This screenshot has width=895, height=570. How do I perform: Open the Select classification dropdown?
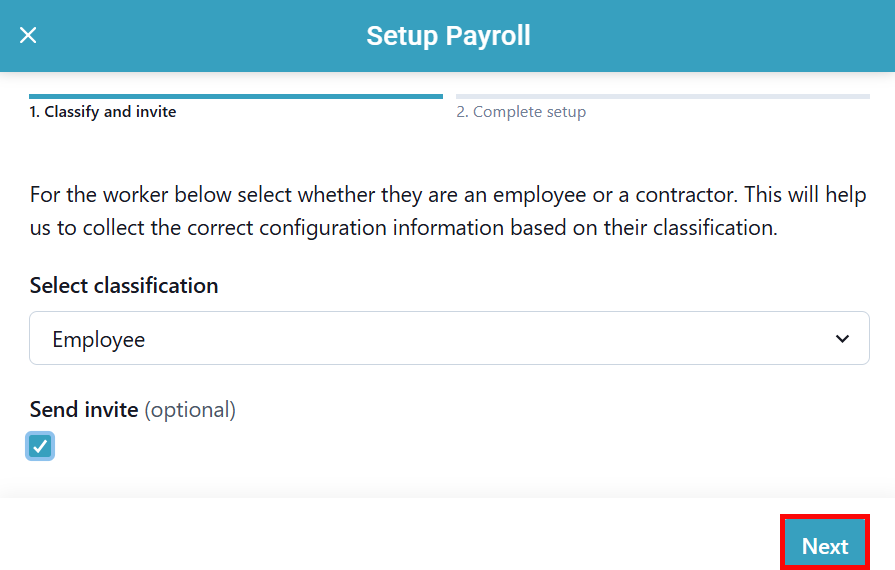(448, 339)
